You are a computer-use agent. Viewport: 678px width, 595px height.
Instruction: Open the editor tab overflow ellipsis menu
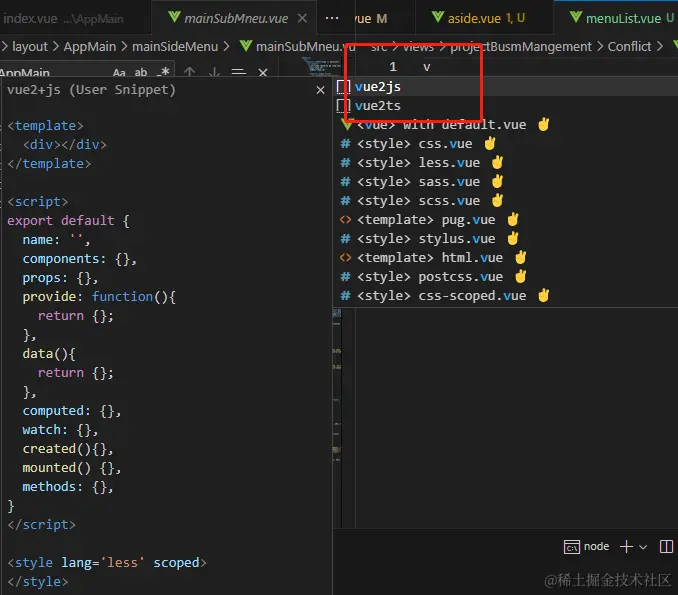point(332,18)
